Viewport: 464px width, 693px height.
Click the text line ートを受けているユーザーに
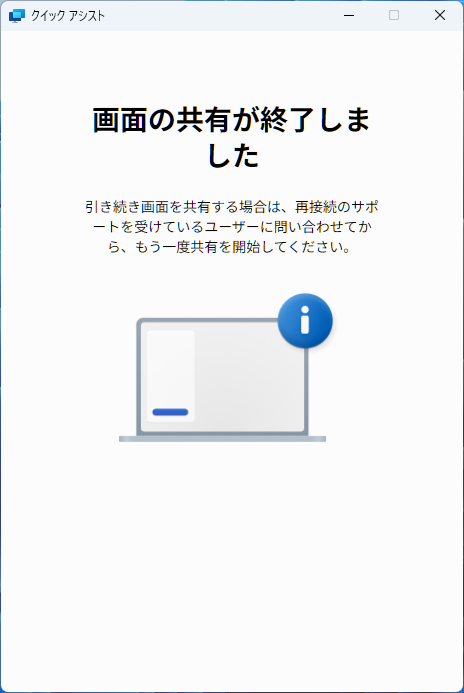pyautogui.click(x=232, y=227)
